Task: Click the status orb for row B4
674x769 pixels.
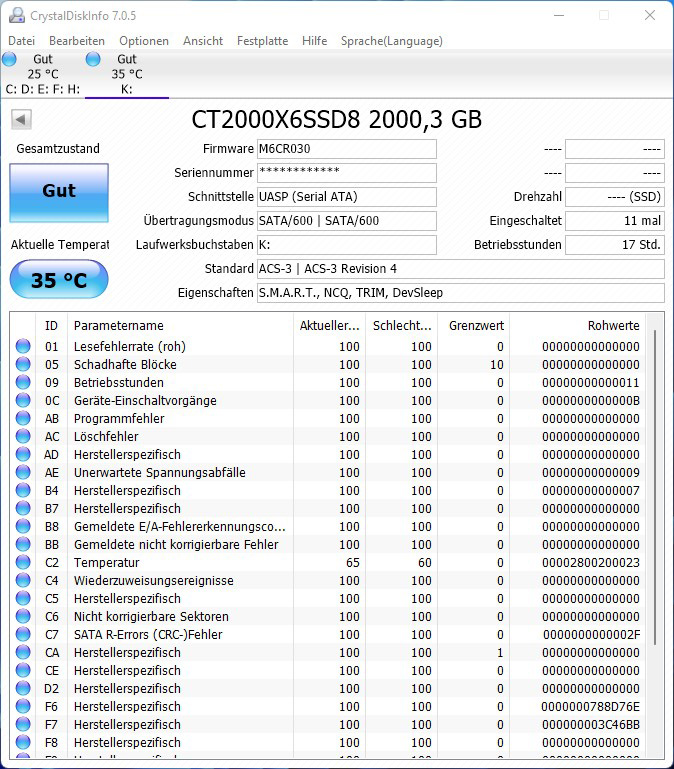Action: click(23, 490)
